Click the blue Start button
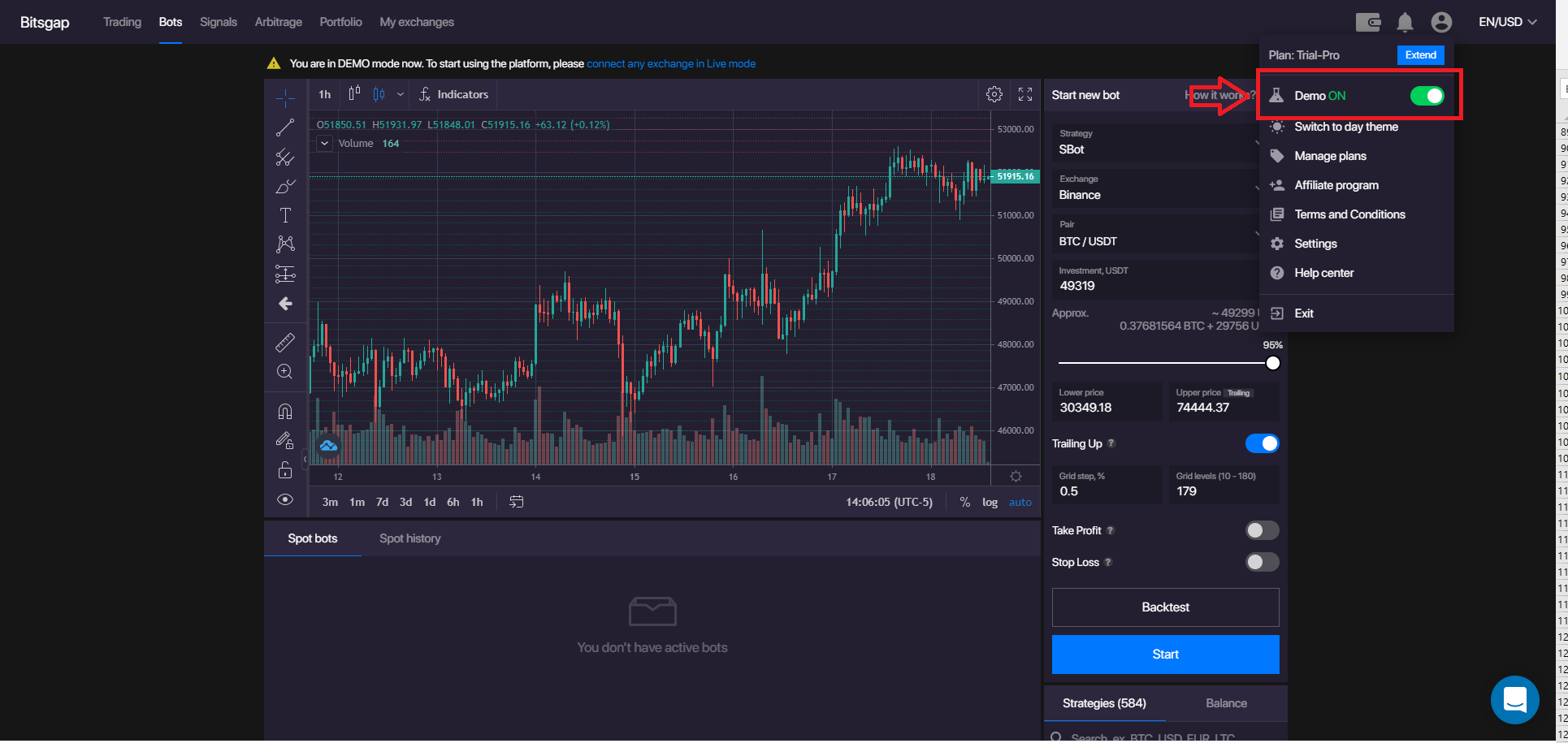This screenshot has height=743, width=1568. [x=1165, y=654]
